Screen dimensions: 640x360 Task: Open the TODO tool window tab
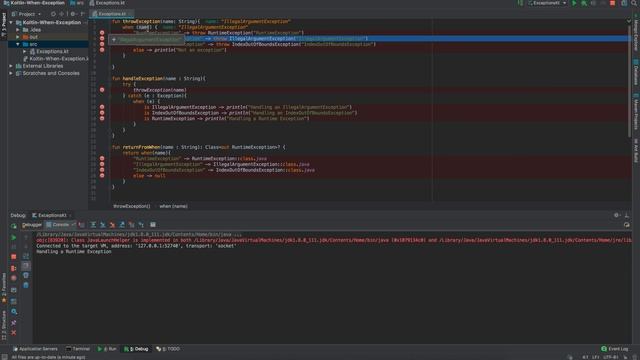point(168,349)
